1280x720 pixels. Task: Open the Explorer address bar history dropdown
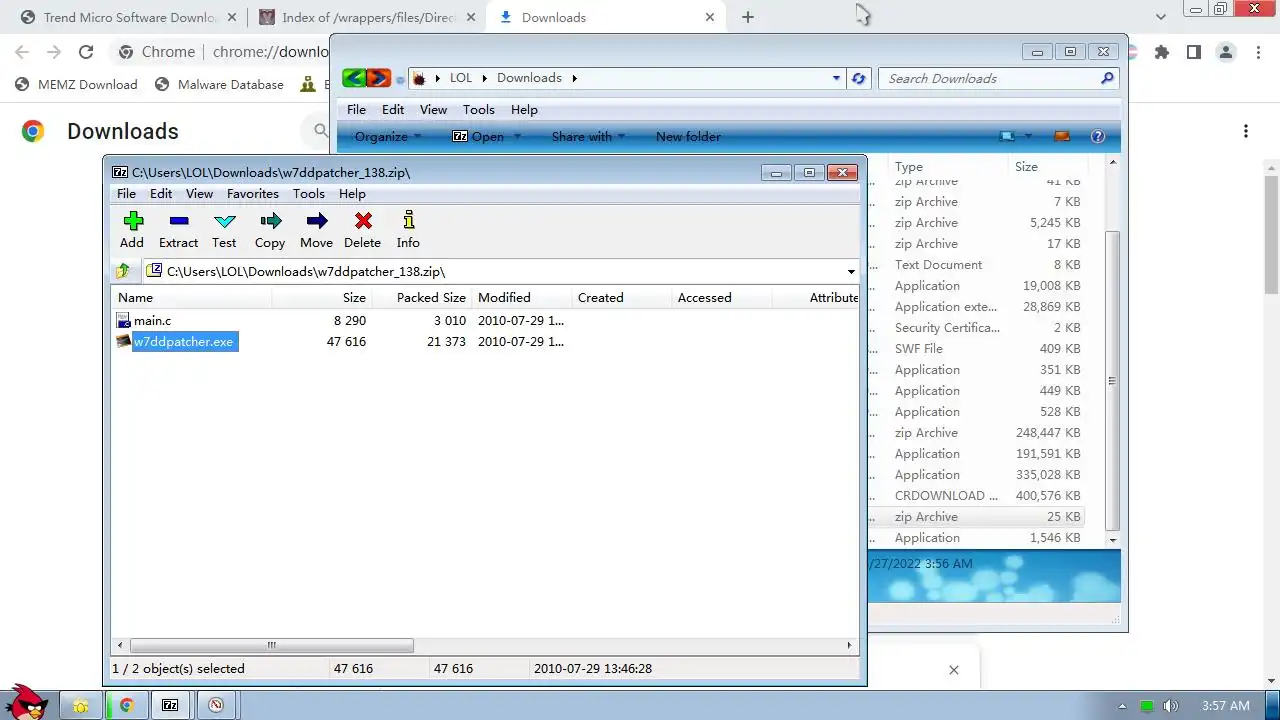click(x=837, y=78)
